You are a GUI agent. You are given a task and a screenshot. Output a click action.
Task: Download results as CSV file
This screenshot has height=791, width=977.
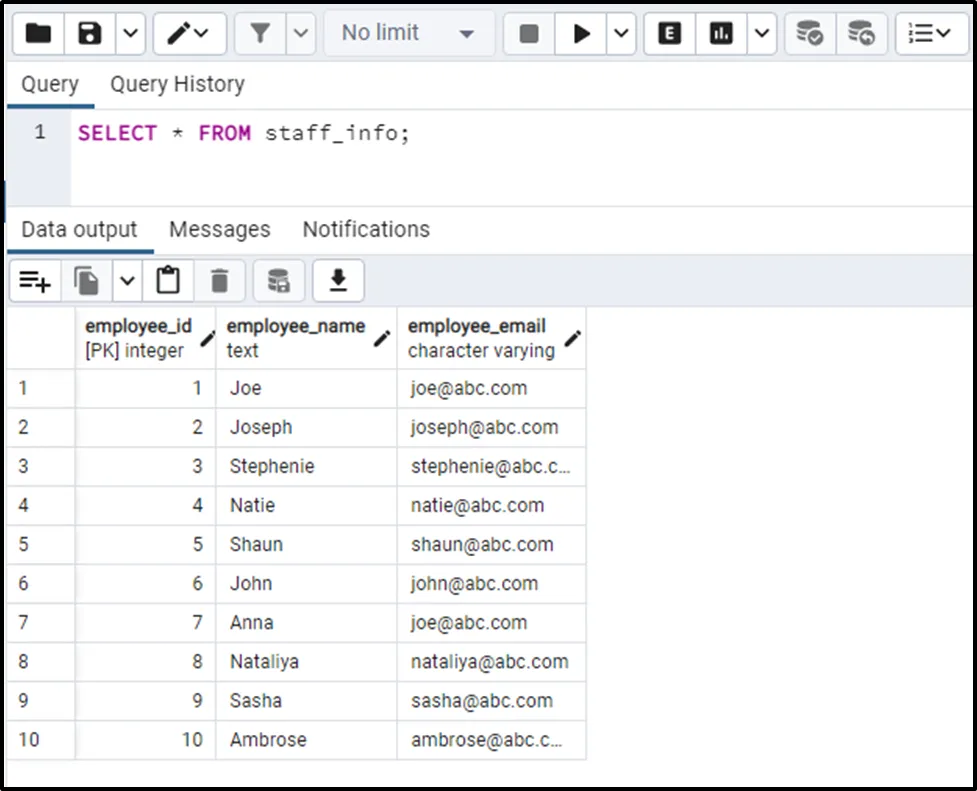tap(338, 281)
